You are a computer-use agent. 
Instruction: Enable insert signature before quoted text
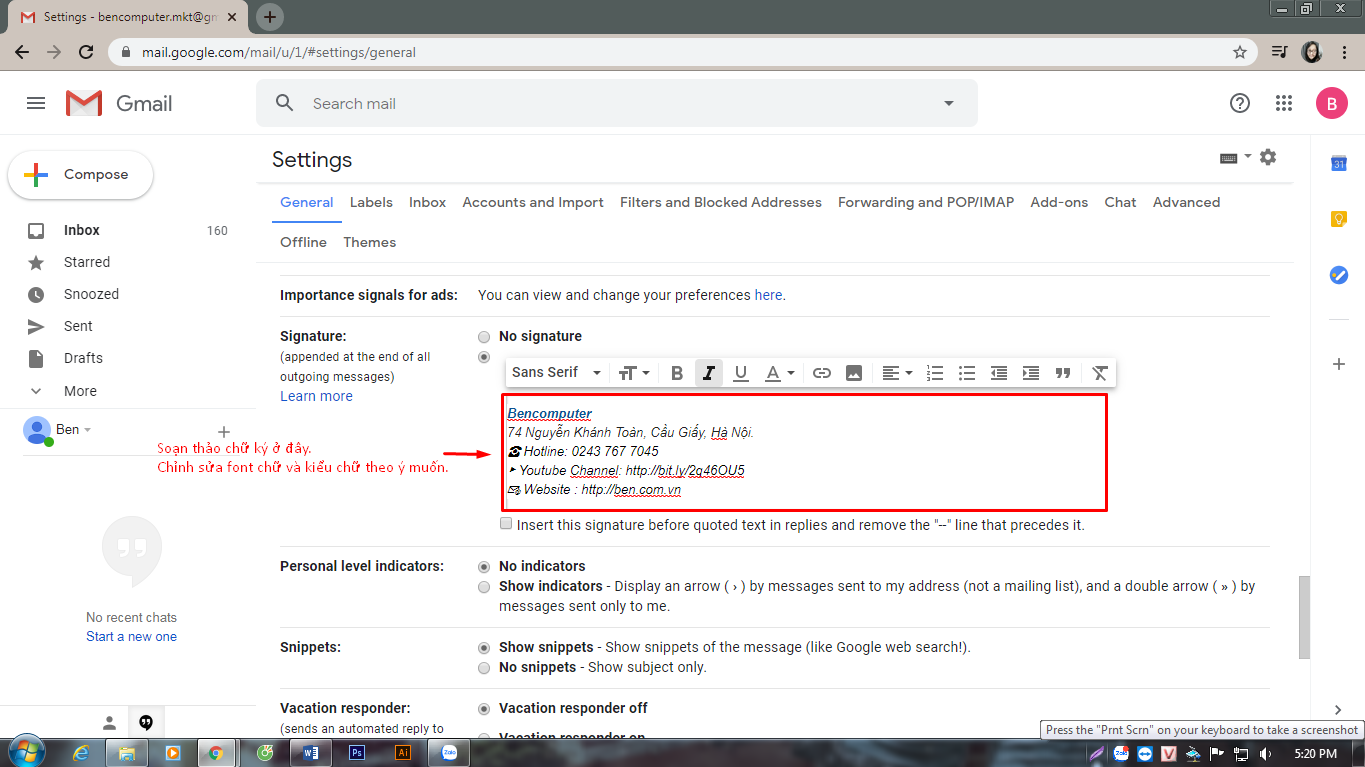(506, 524)
